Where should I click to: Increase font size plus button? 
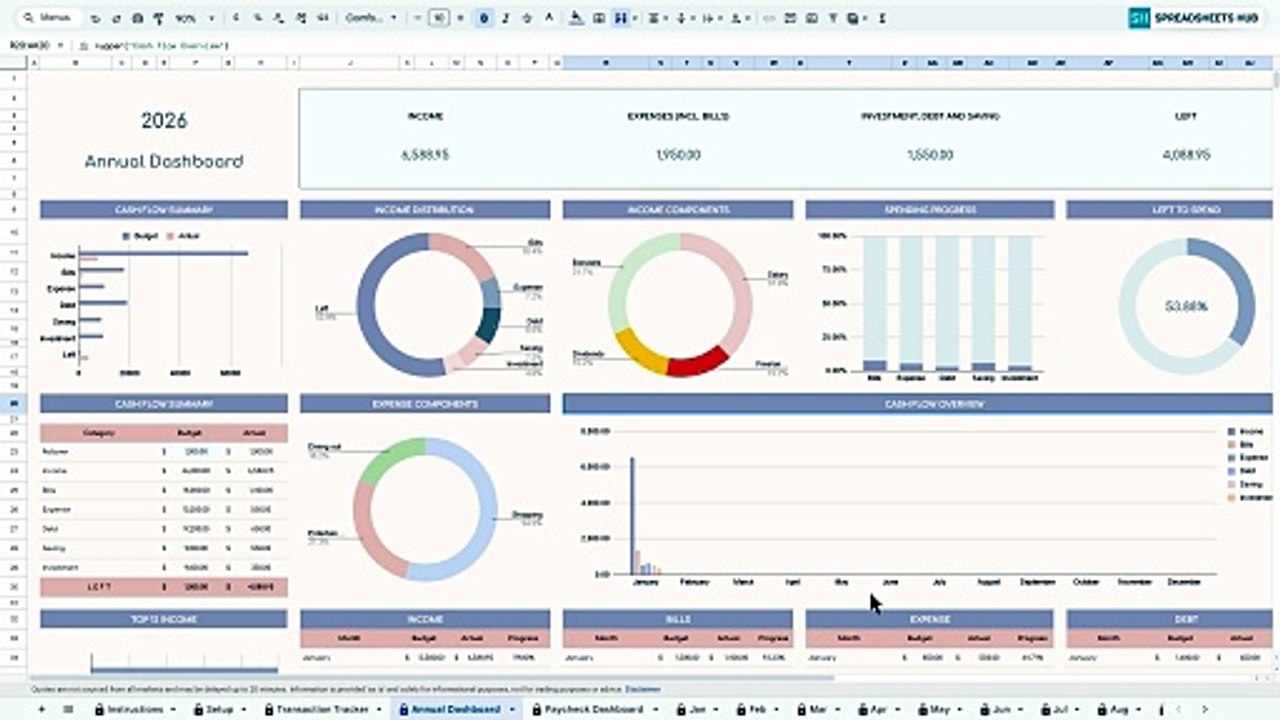(460, 18)
